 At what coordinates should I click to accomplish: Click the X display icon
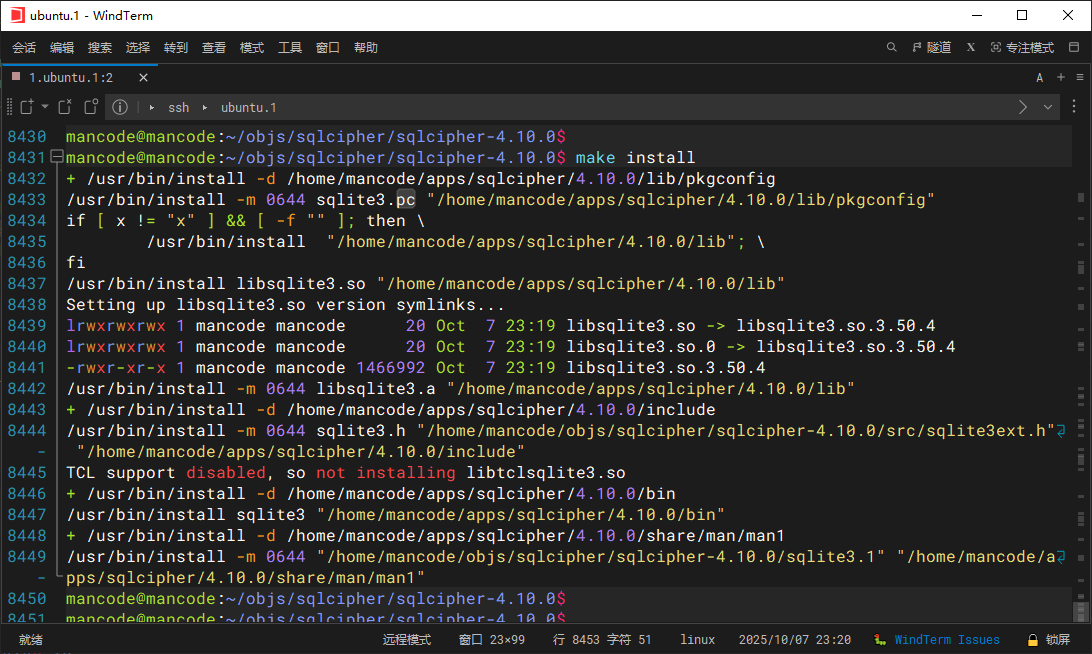click(x=970, y=47)
